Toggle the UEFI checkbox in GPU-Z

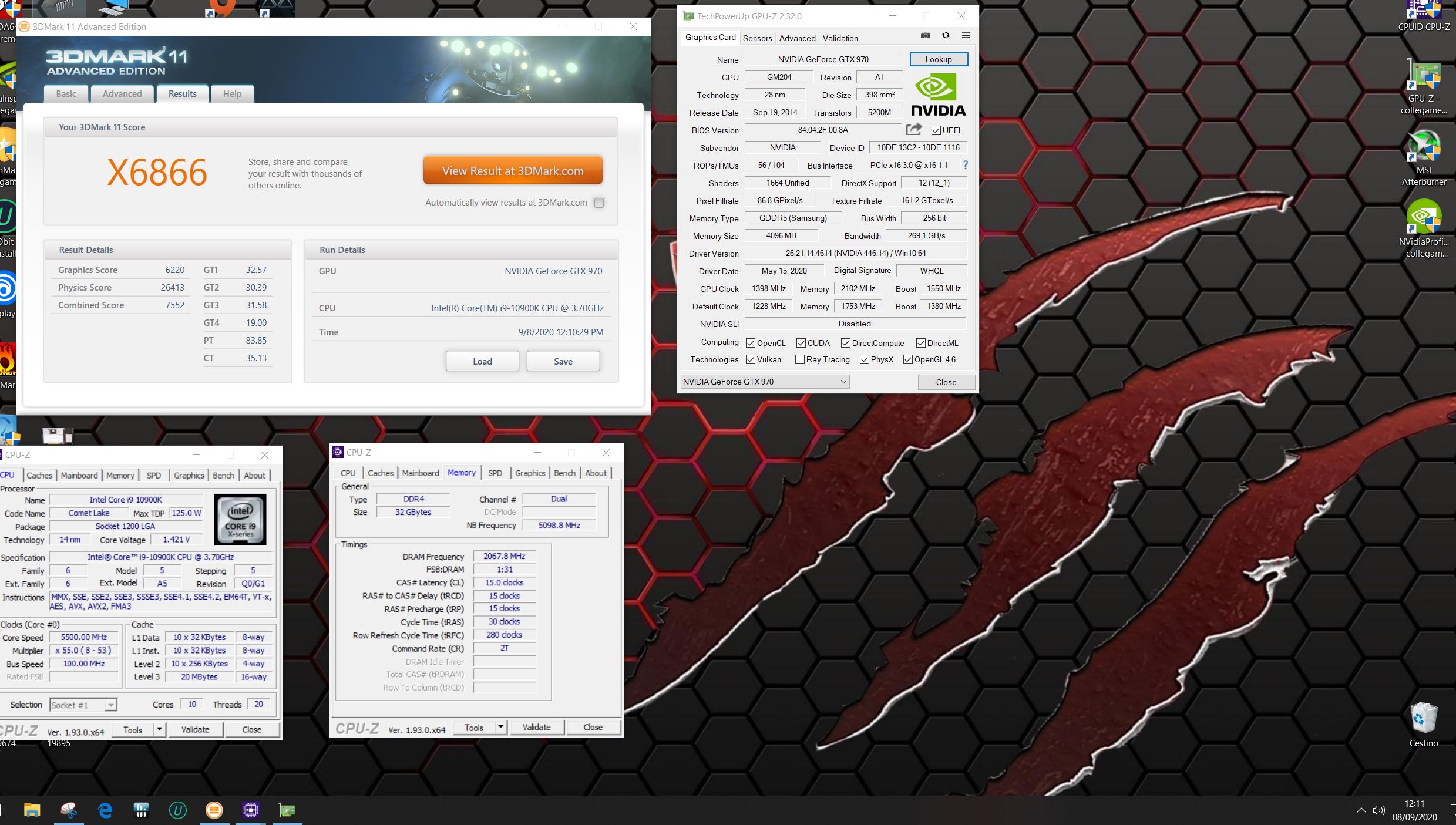click(936, 130)
